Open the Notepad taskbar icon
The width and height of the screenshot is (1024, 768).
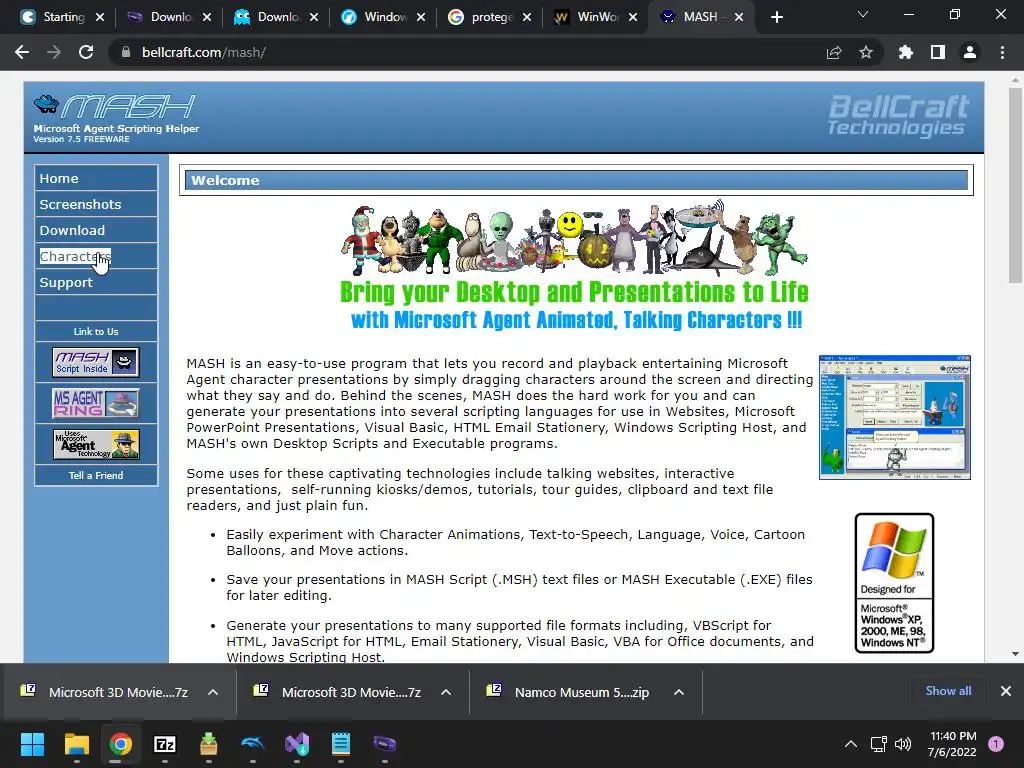point(341,744)
